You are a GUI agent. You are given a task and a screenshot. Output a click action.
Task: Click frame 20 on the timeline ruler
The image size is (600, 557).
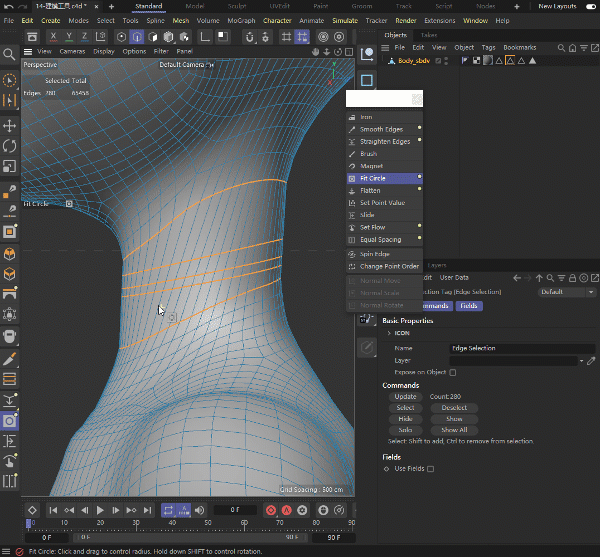click(100, 523)
